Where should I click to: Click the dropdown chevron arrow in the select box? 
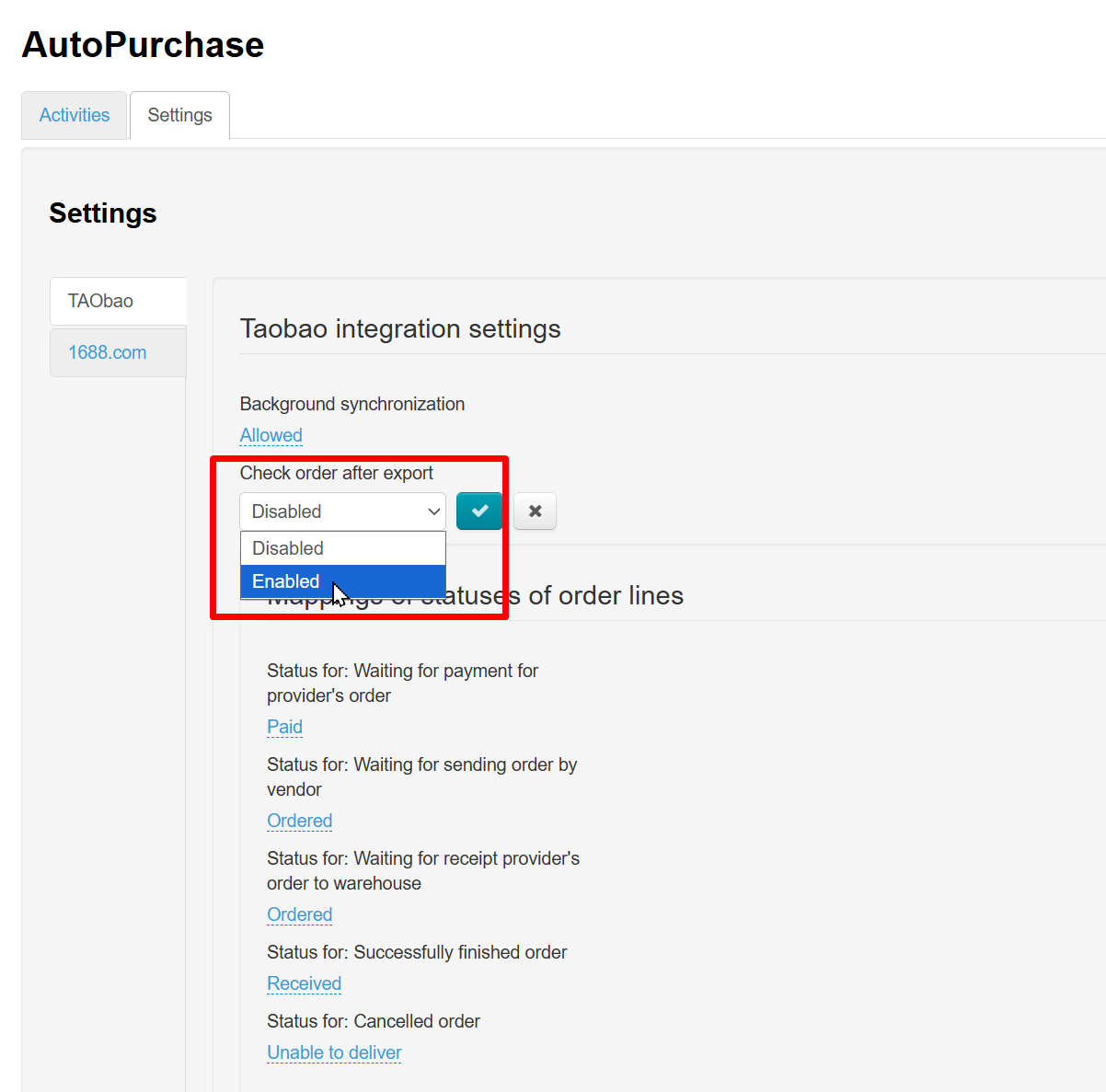(433, 512)
